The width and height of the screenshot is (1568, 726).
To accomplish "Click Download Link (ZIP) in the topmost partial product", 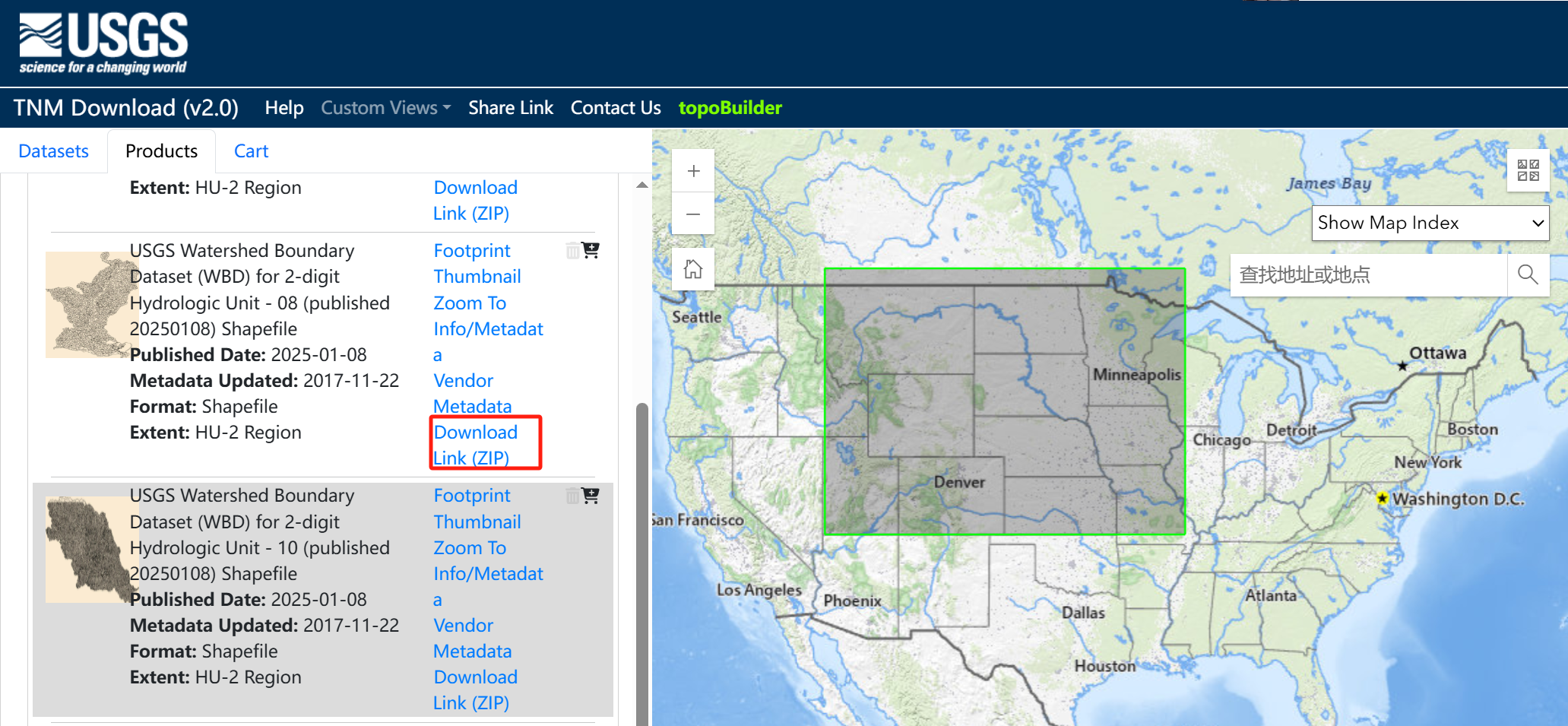I will [475, 200].
